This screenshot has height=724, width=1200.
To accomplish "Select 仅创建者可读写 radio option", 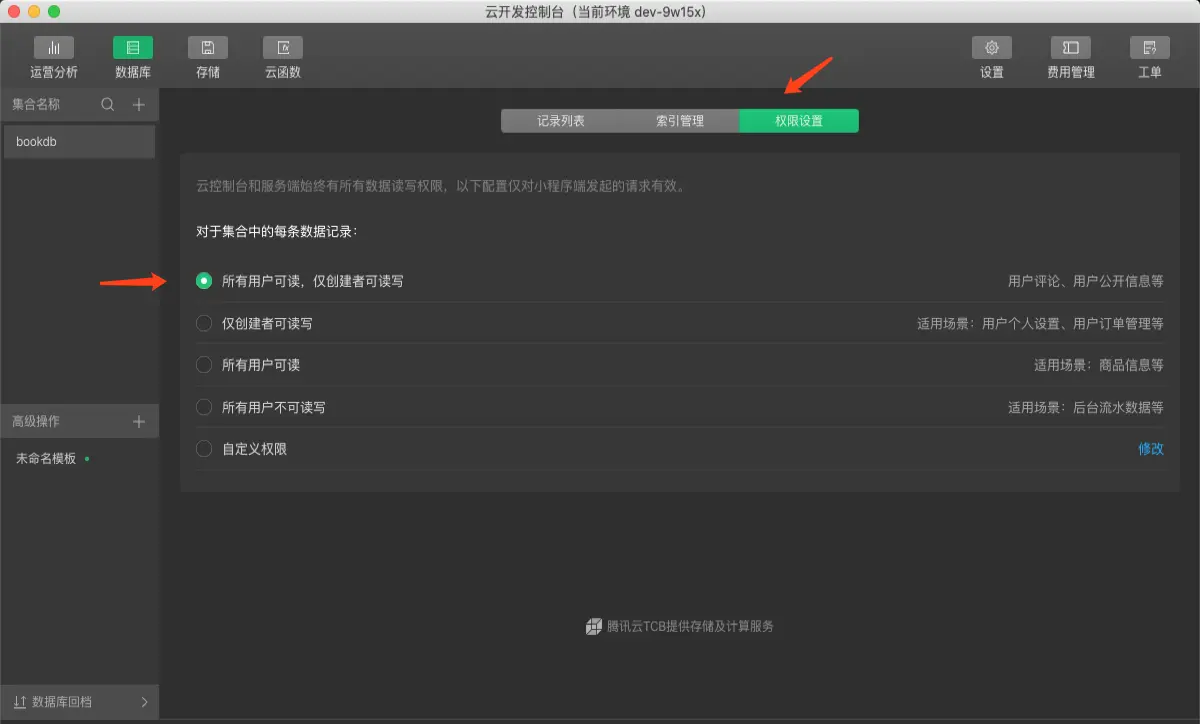I will [x=204, y=323].
